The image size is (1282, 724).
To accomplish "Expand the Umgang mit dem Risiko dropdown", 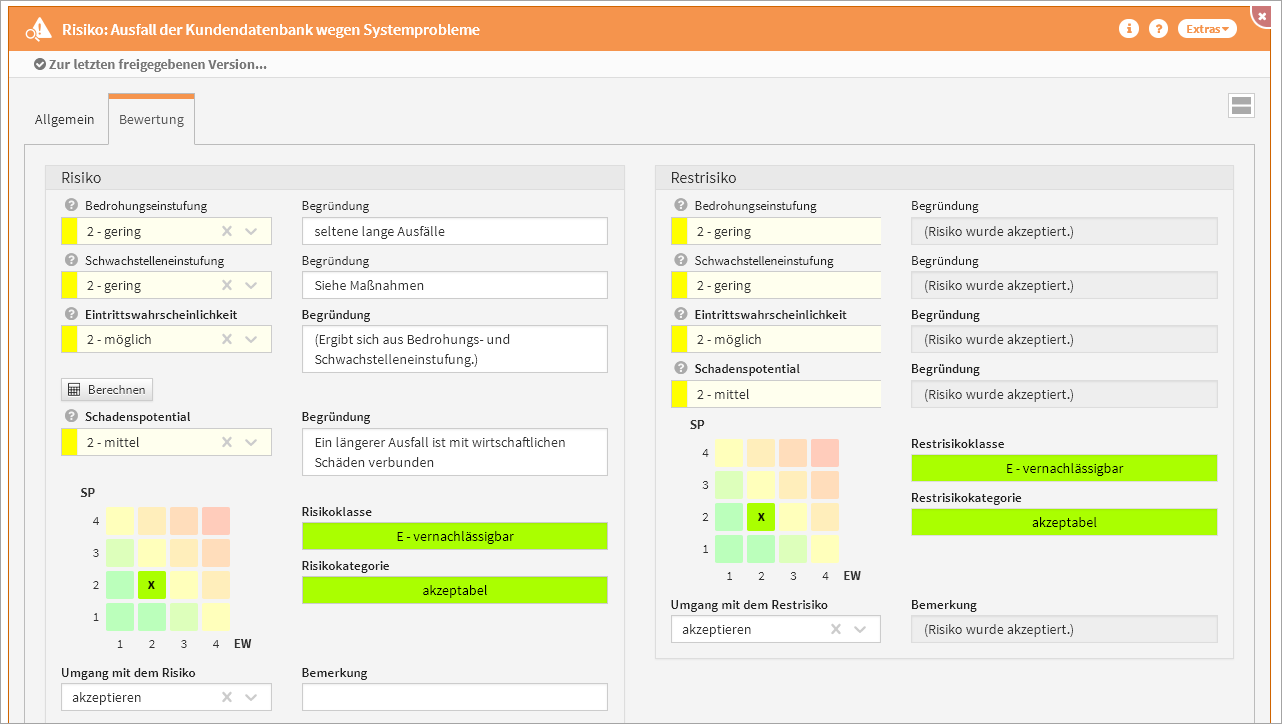I will [251, 697].
